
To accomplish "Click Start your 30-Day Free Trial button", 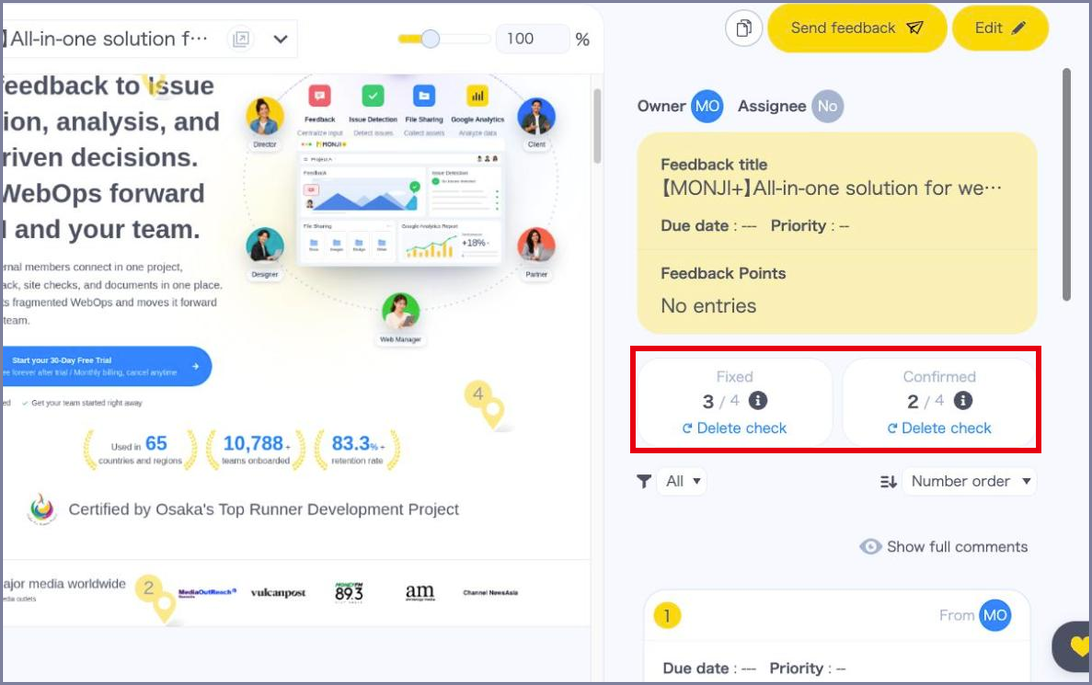I will (107, 366).
